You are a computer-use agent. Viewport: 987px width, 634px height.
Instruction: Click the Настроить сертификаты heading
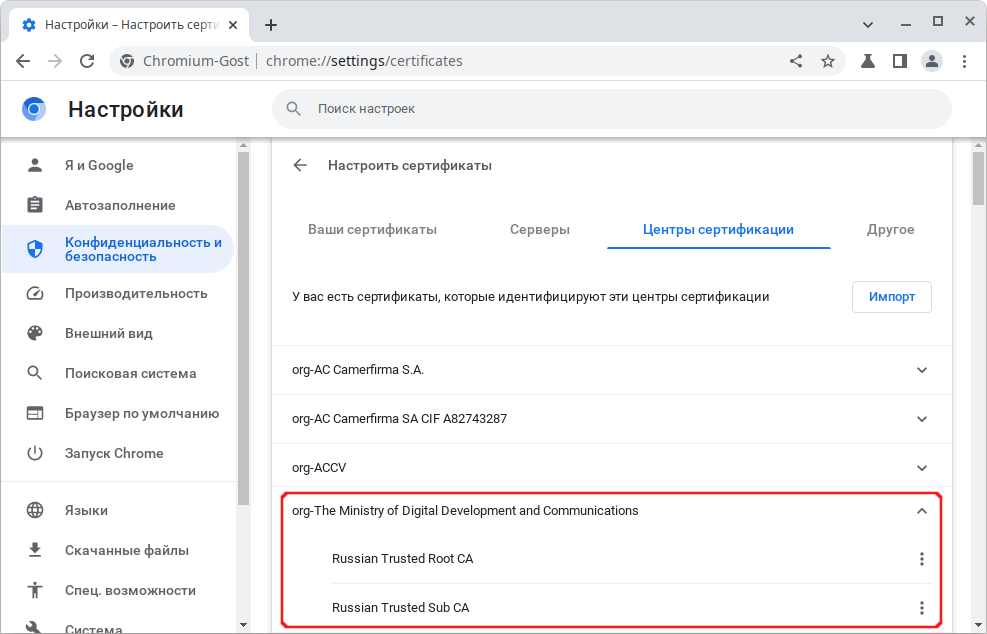coord(410,166)
